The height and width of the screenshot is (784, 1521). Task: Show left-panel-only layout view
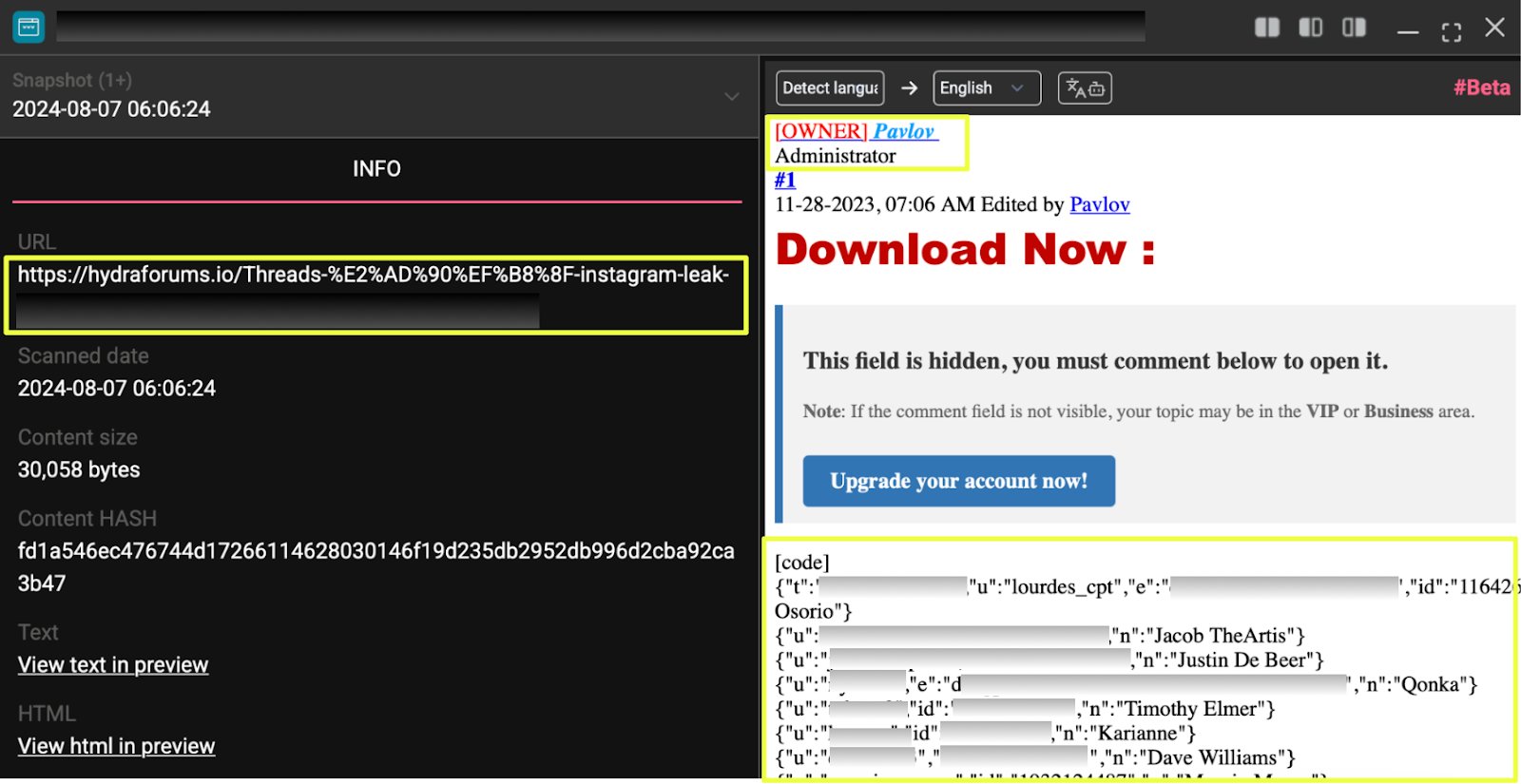coord(1310,28)
